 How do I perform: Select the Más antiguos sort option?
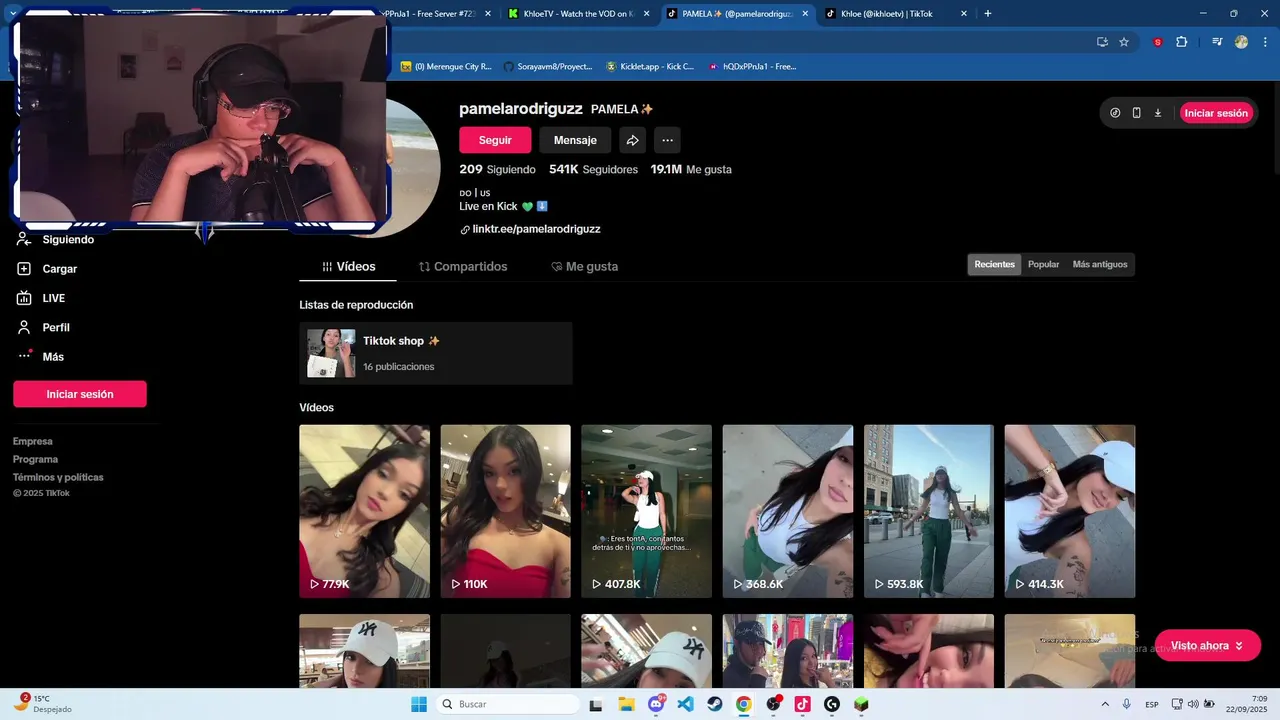(x=1100, y=265)
